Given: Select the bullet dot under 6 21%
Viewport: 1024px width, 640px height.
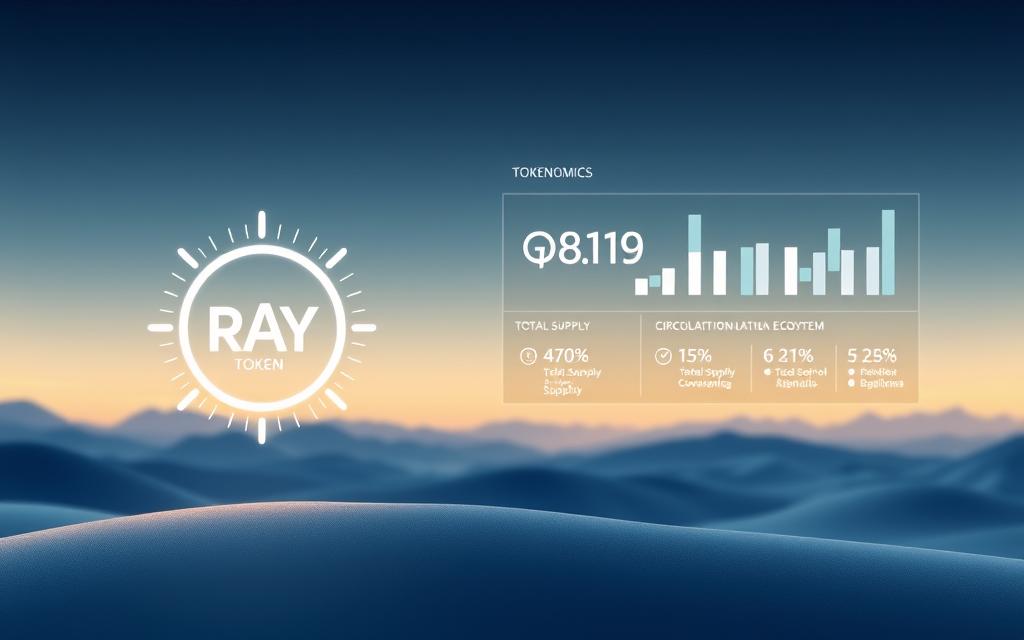Looking at the screenshot, I should 767,371.
